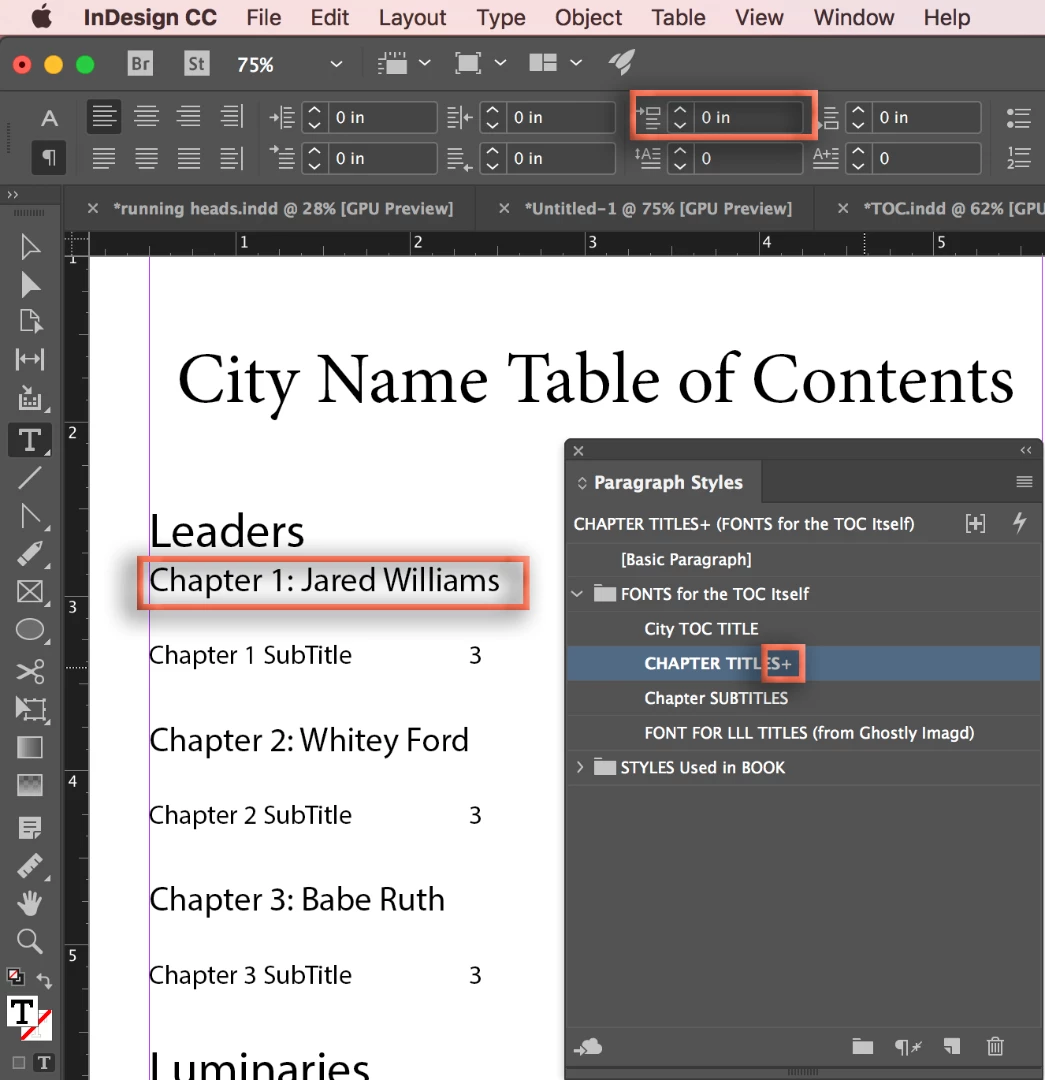
Task: Open Adobe Bridge via Br icon
Action: pyautogui.click(x=141, y=64)
